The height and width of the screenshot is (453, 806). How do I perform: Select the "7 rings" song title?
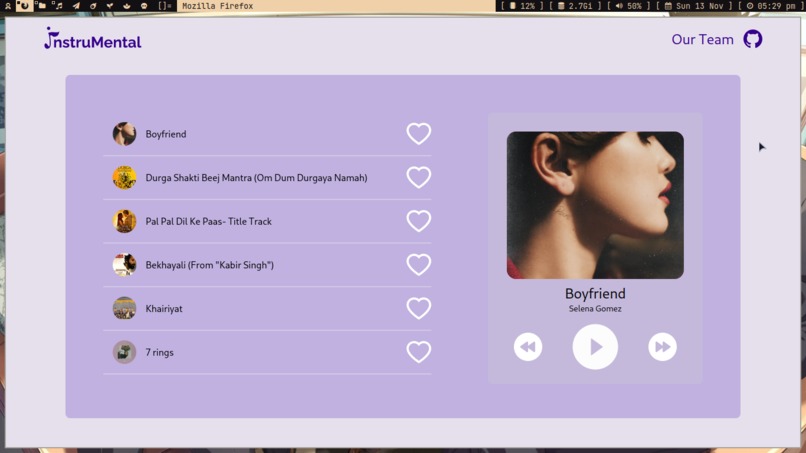(159, 353)
